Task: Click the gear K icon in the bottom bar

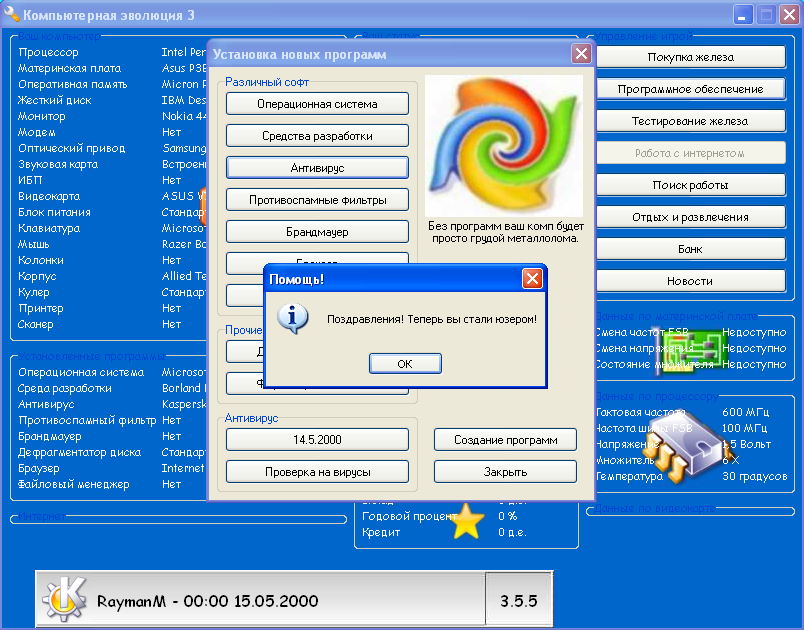Action: pyautogui.click(x=63, y=600)
